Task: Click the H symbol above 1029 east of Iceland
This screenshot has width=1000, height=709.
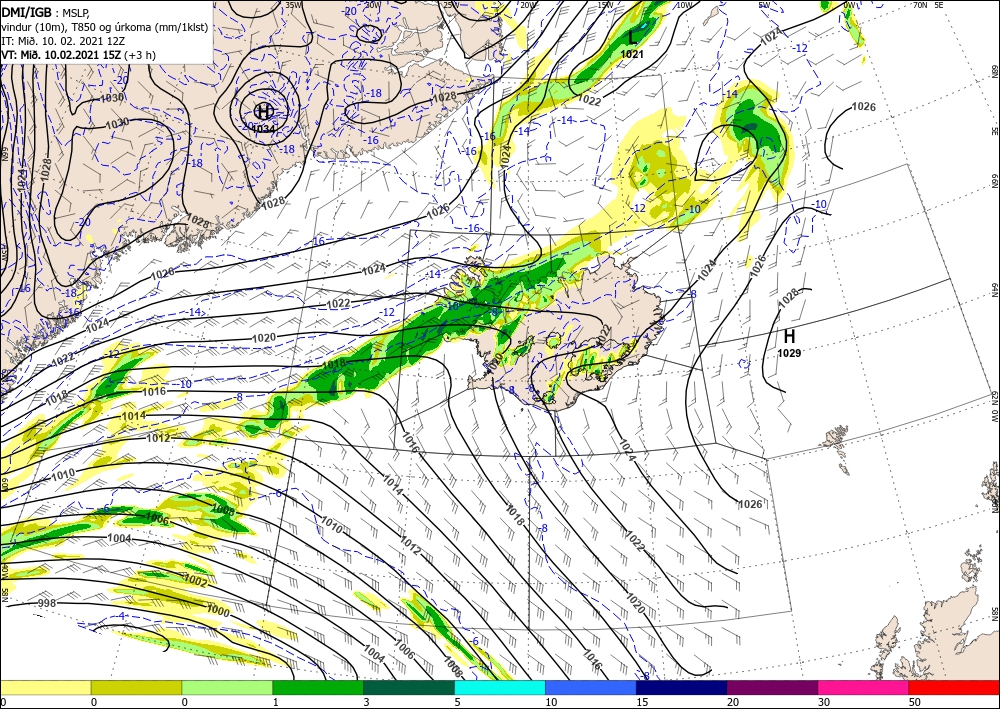Action: (789, 336)
